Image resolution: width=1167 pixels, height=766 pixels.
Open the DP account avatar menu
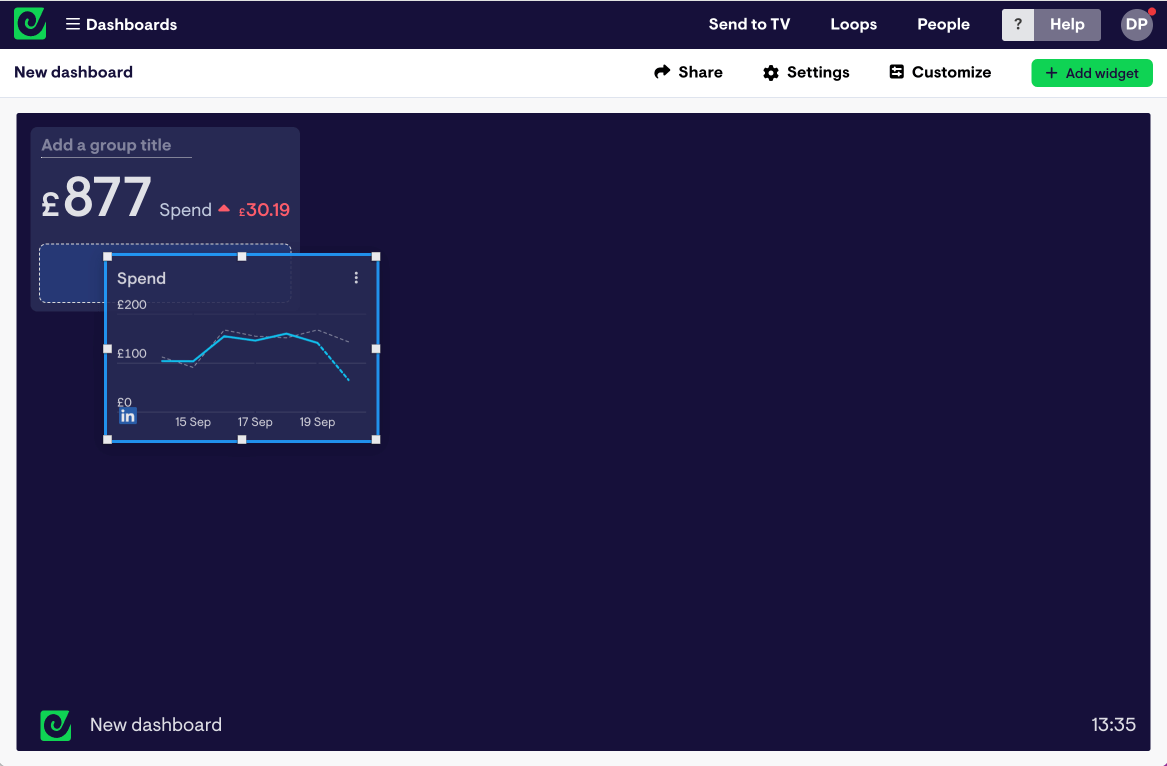(x=1136, y=23)
